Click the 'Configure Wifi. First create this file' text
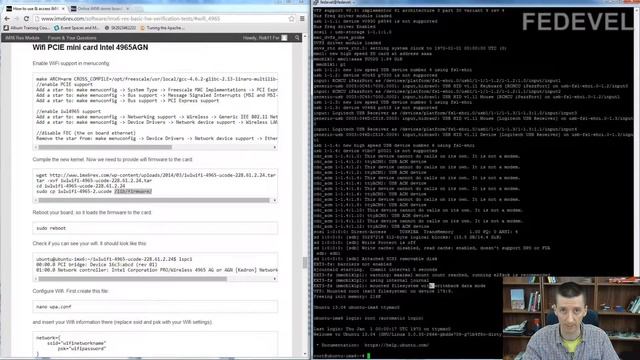640x360 pixels. [71, 291]
